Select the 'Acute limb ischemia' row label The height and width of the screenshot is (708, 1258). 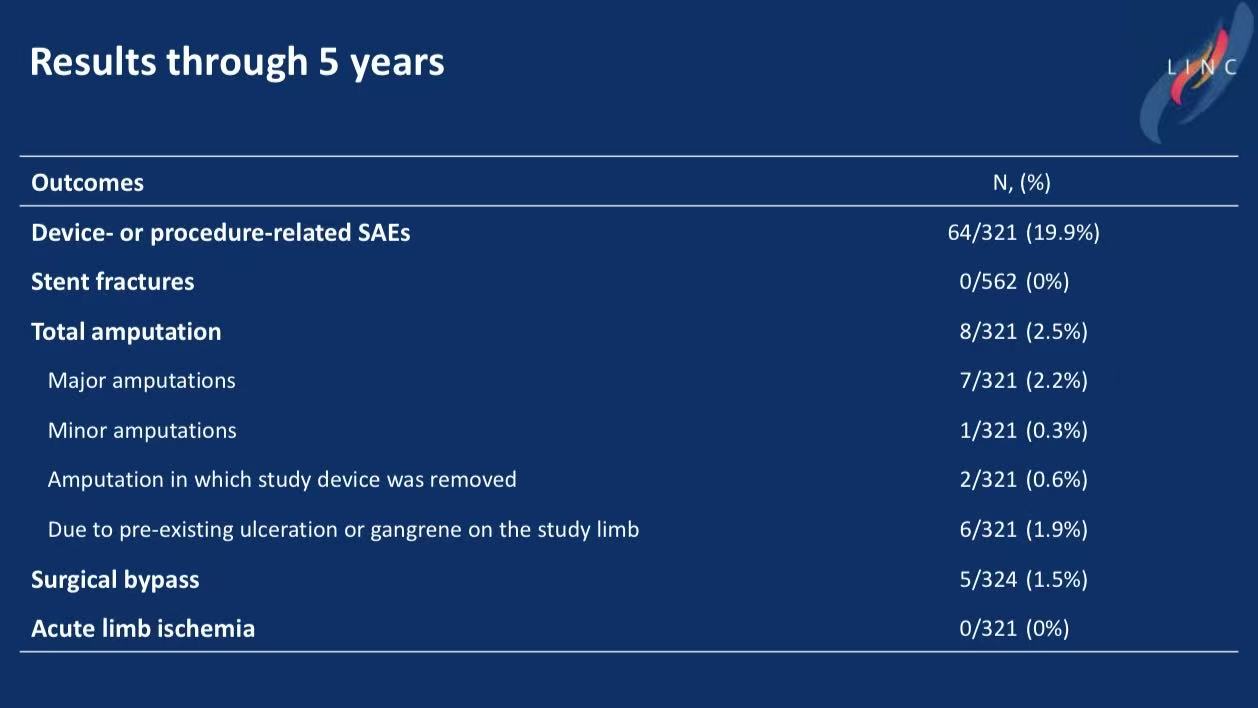pos(143,629)
